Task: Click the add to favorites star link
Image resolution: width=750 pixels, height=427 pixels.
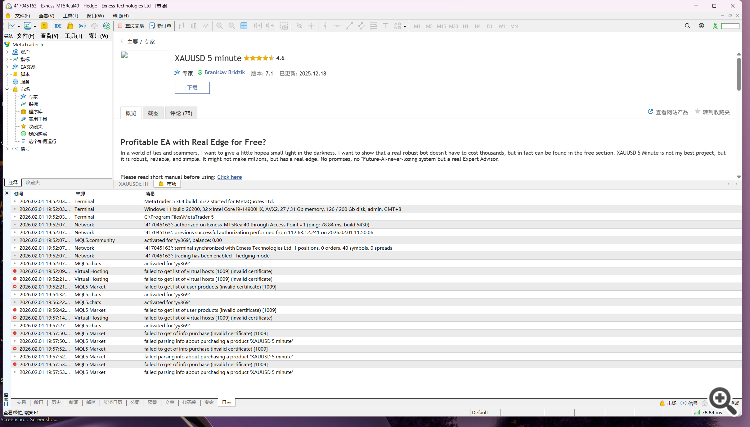Action: [712, 112]
